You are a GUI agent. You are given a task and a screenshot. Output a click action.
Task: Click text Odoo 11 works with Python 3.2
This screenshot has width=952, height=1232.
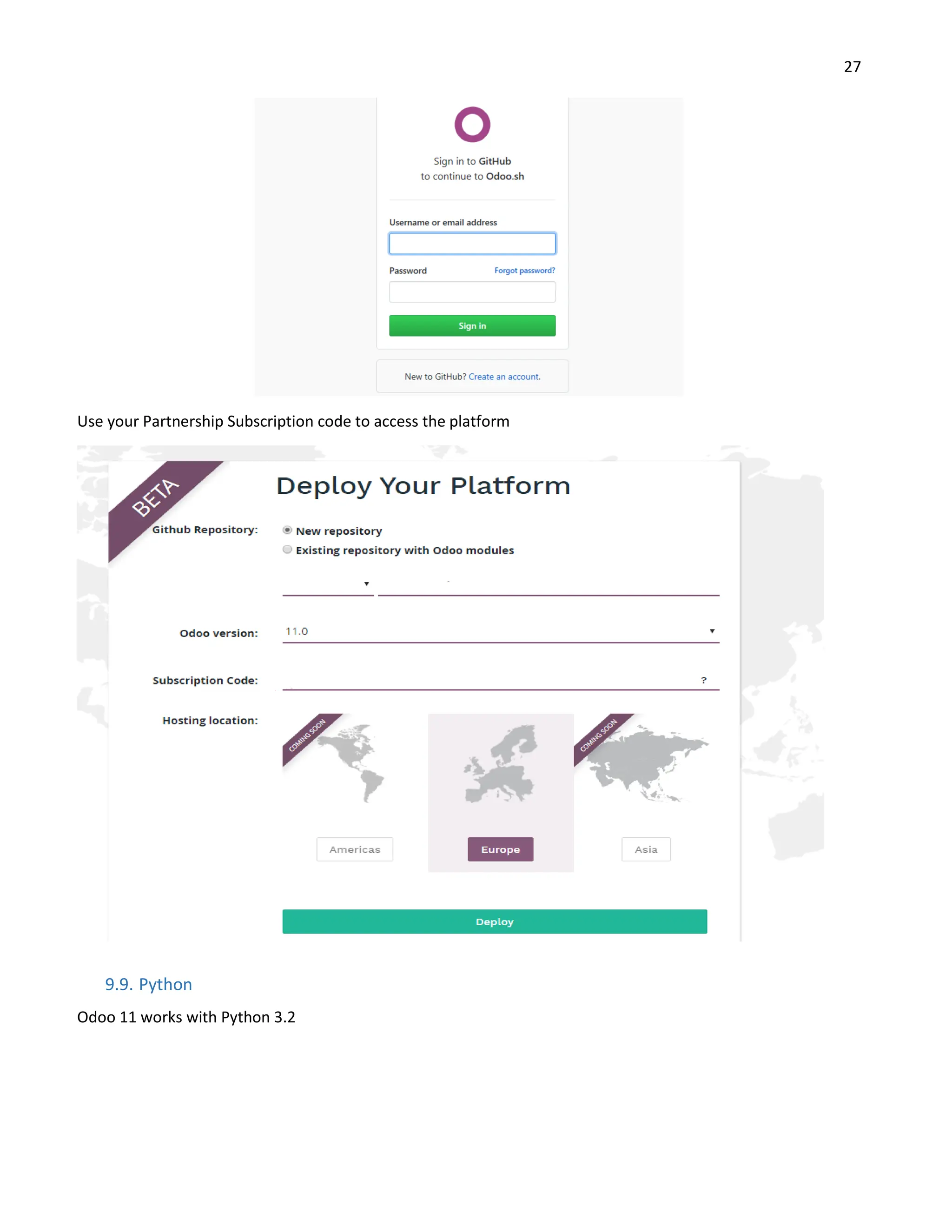click(x=186, y=1017)
